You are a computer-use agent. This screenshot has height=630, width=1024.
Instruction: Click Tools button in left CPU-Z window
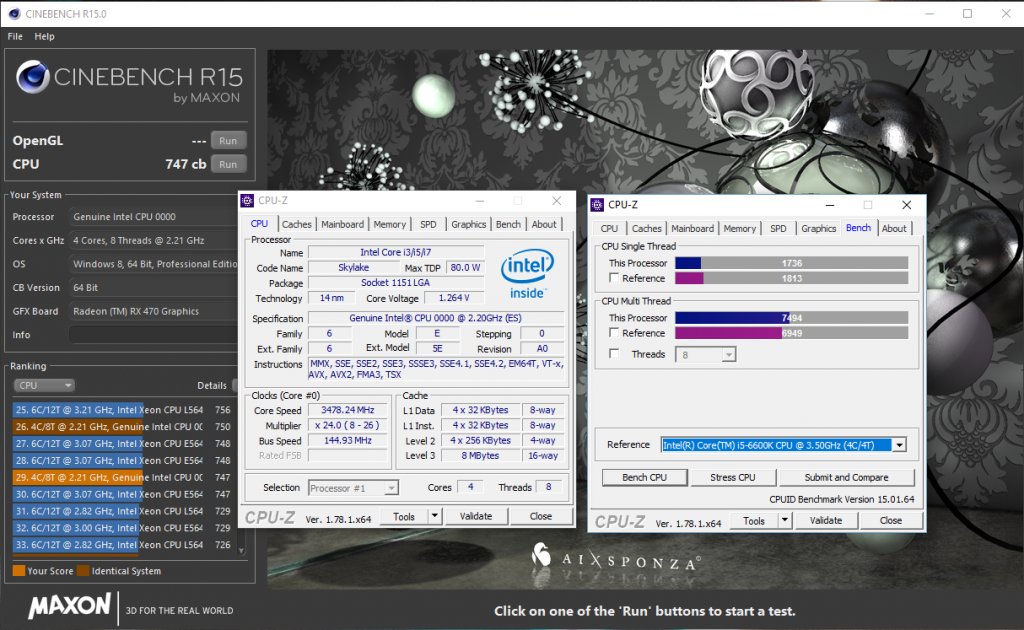[x=404, y=516]
